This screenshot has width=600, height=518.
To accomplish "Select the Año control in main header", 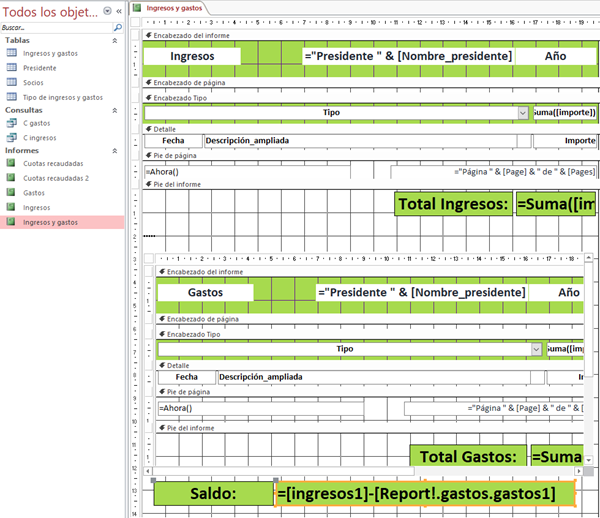I will [556, 56].
